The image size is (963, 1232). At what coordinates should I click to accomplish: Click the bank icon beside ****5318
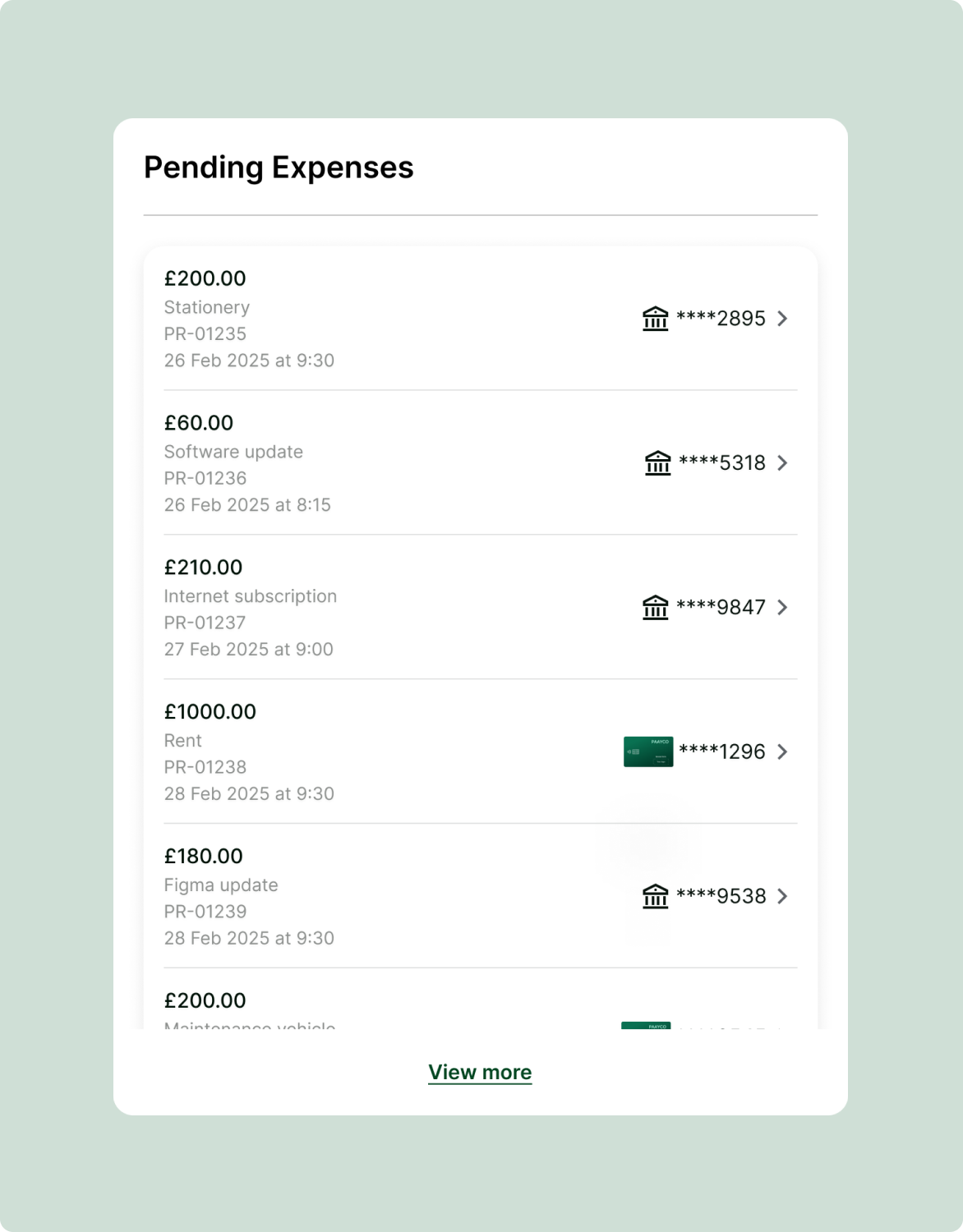tap(657, 462)
